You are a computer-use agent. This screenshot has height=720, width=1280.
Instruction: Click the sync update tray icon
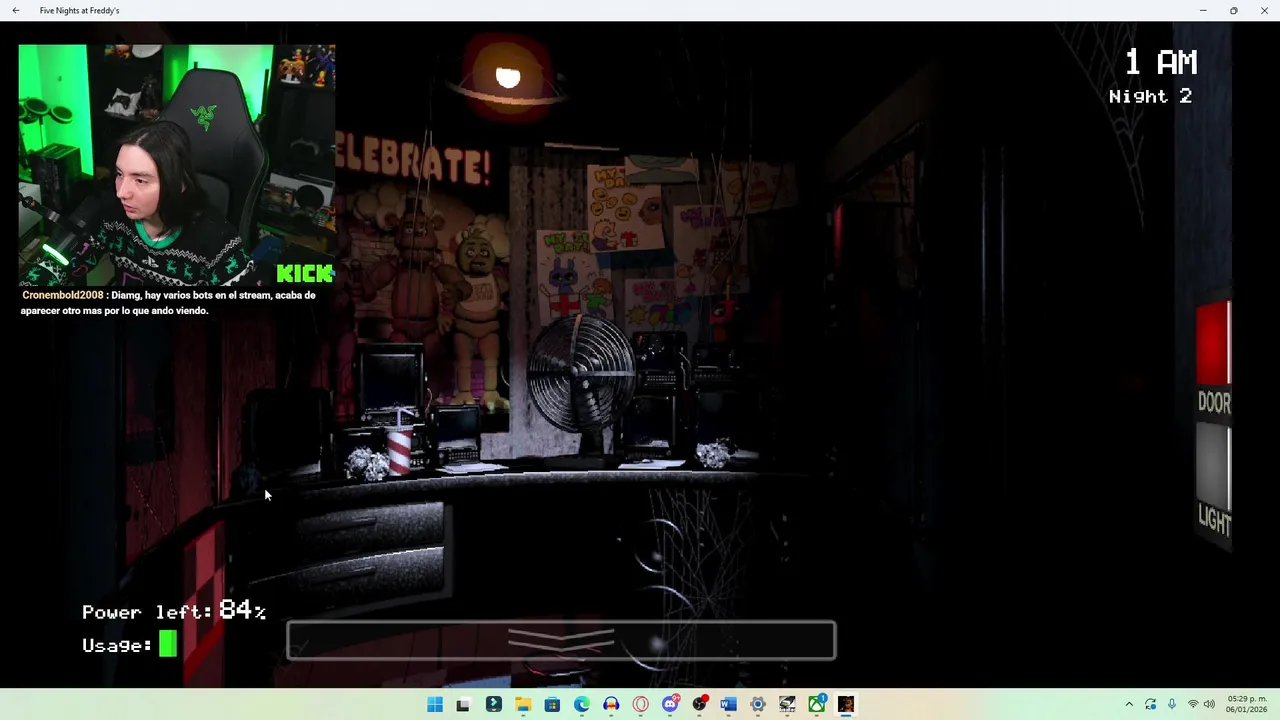click(x=1151, y=705)
